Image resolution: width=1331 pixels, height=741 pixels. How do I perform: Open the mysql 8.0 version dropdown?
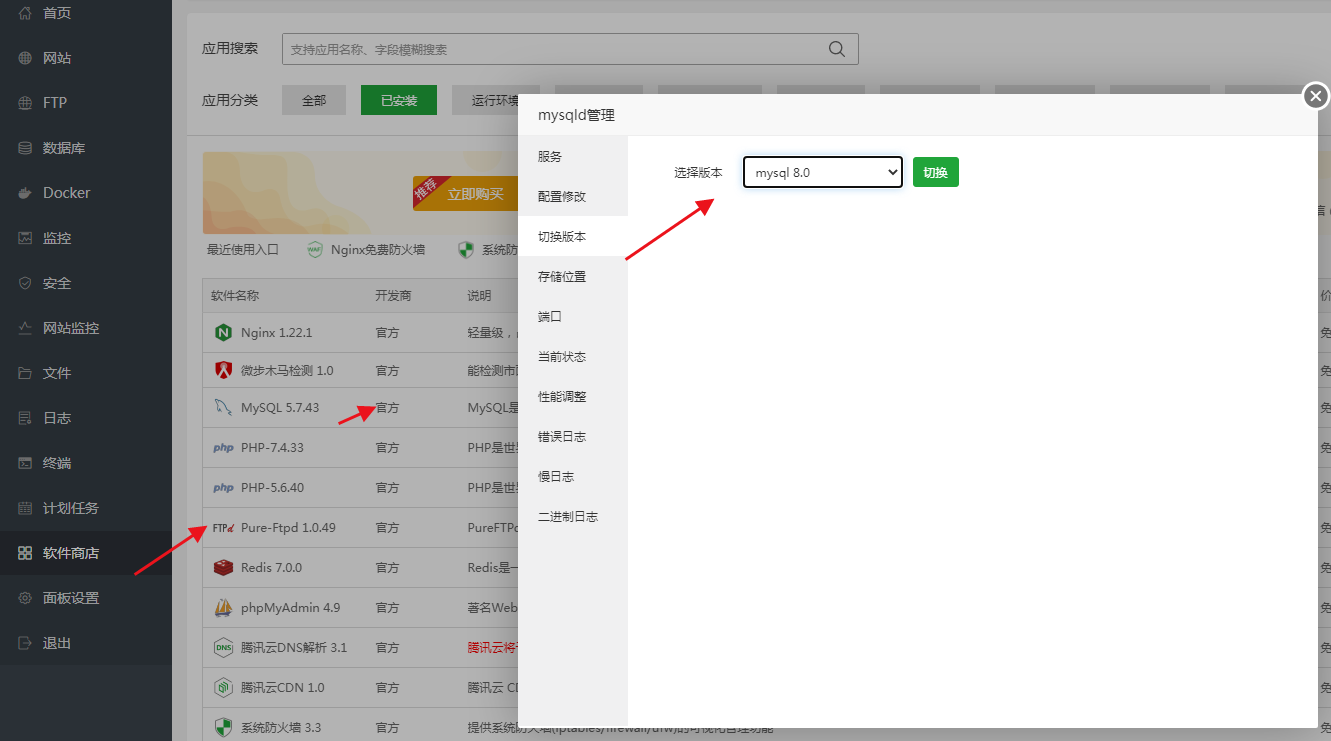(823, 173)
